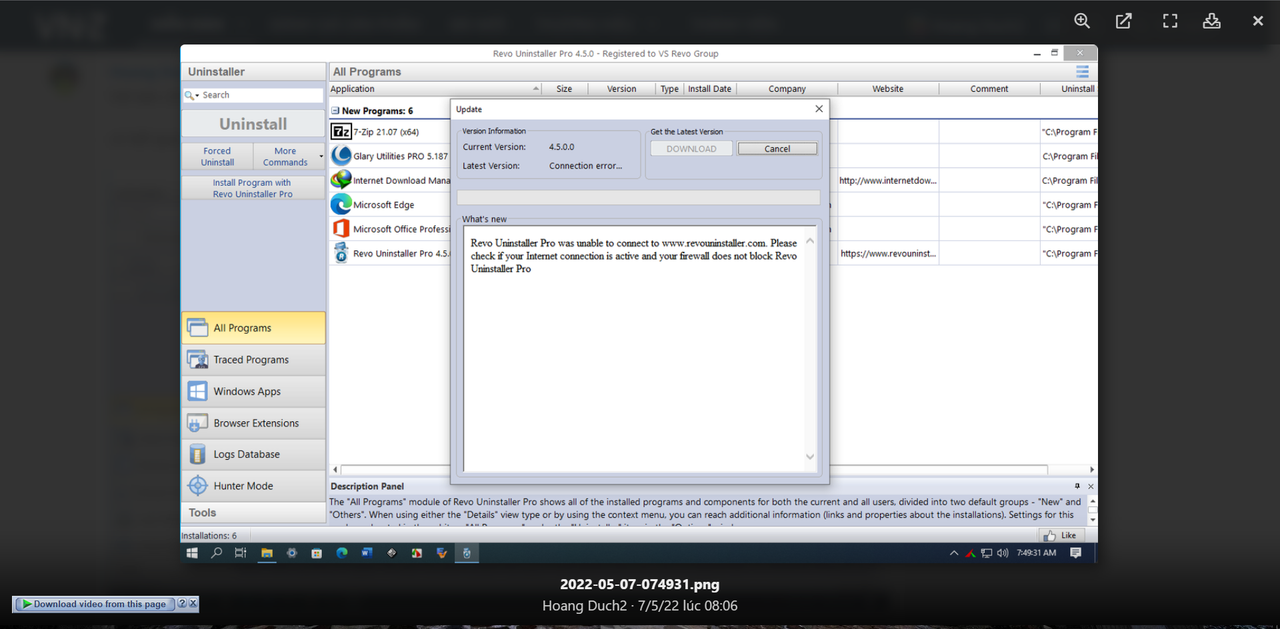
Task: Click the All Programs sidebar icon
Action: click(x=197, y=328)
